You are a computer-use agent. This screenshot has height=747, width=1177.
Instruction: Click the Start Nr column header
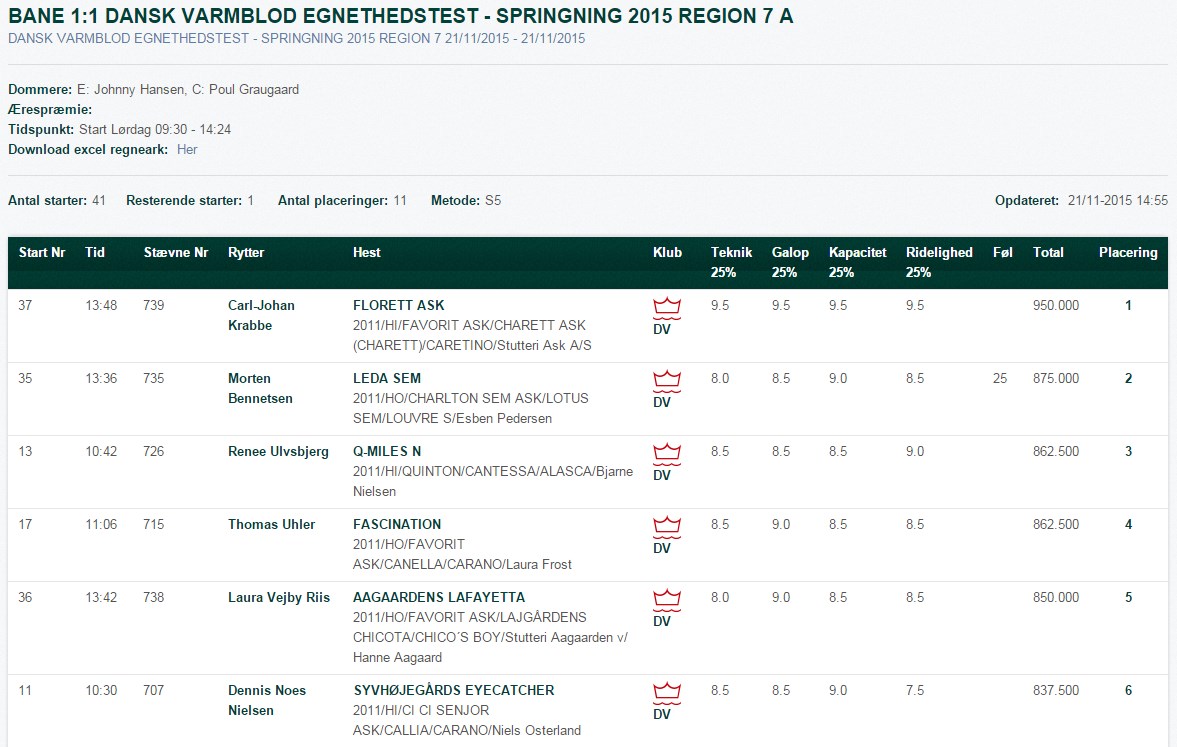click(42, 252)
